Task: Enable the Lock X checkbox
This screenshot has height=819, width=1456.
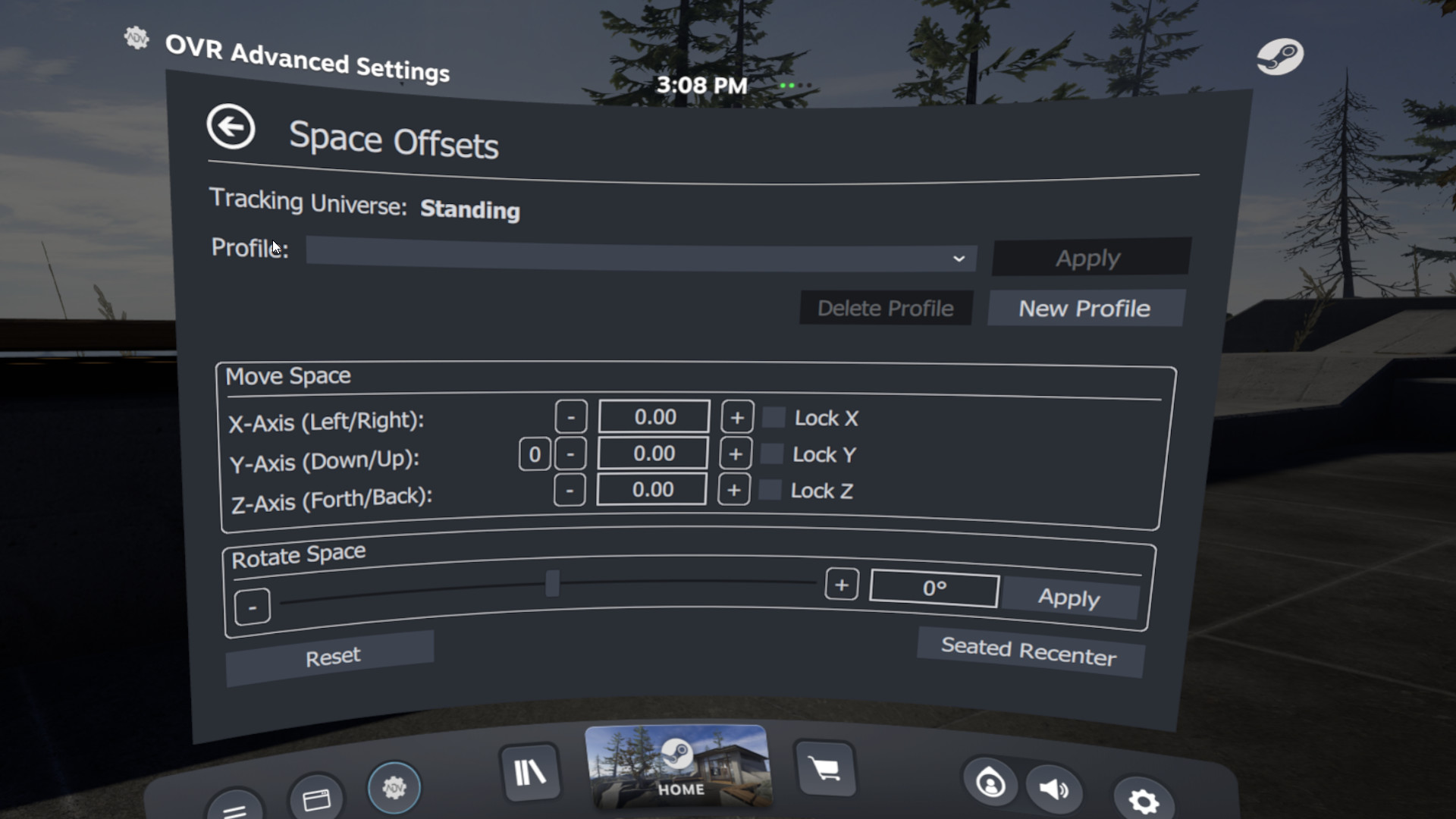Action: (774, 418)
